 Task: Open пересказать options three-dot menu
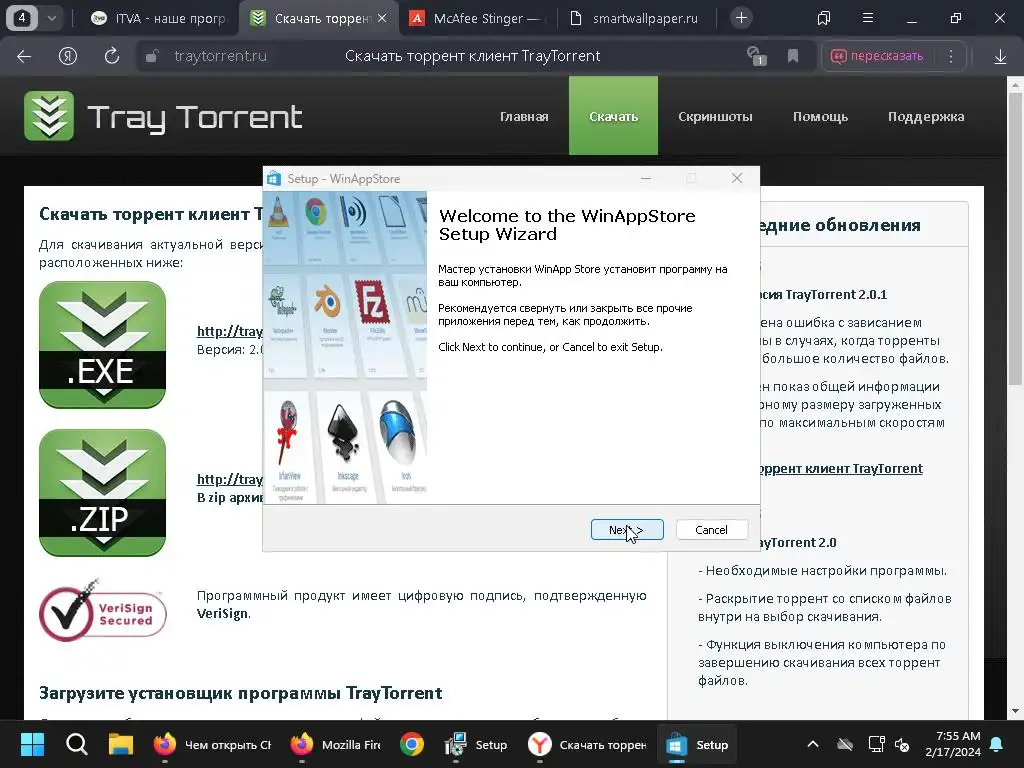pyautogui.click(x=951, y=56)
